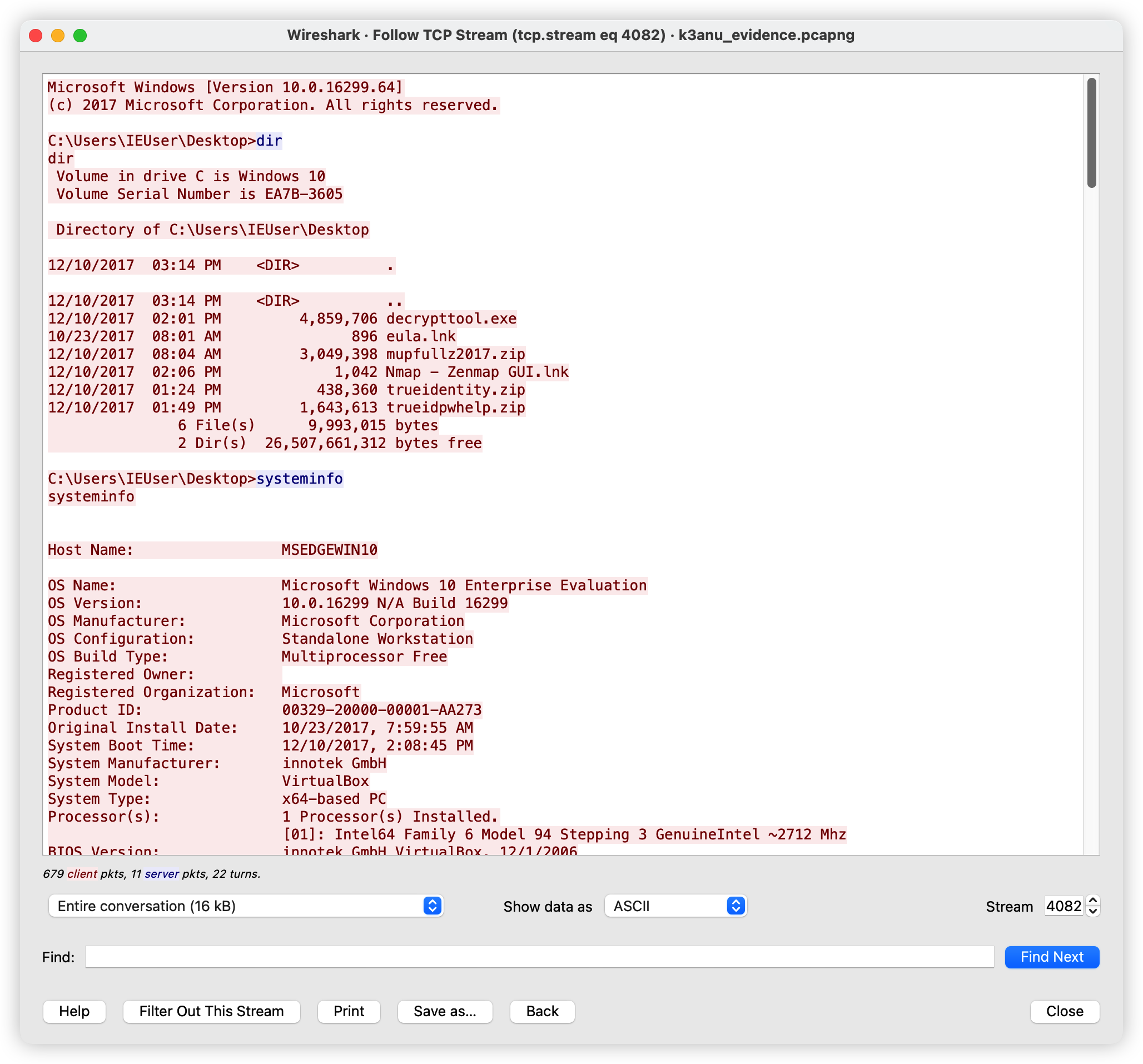Open the Show data as ASCII dropdown

675,906
